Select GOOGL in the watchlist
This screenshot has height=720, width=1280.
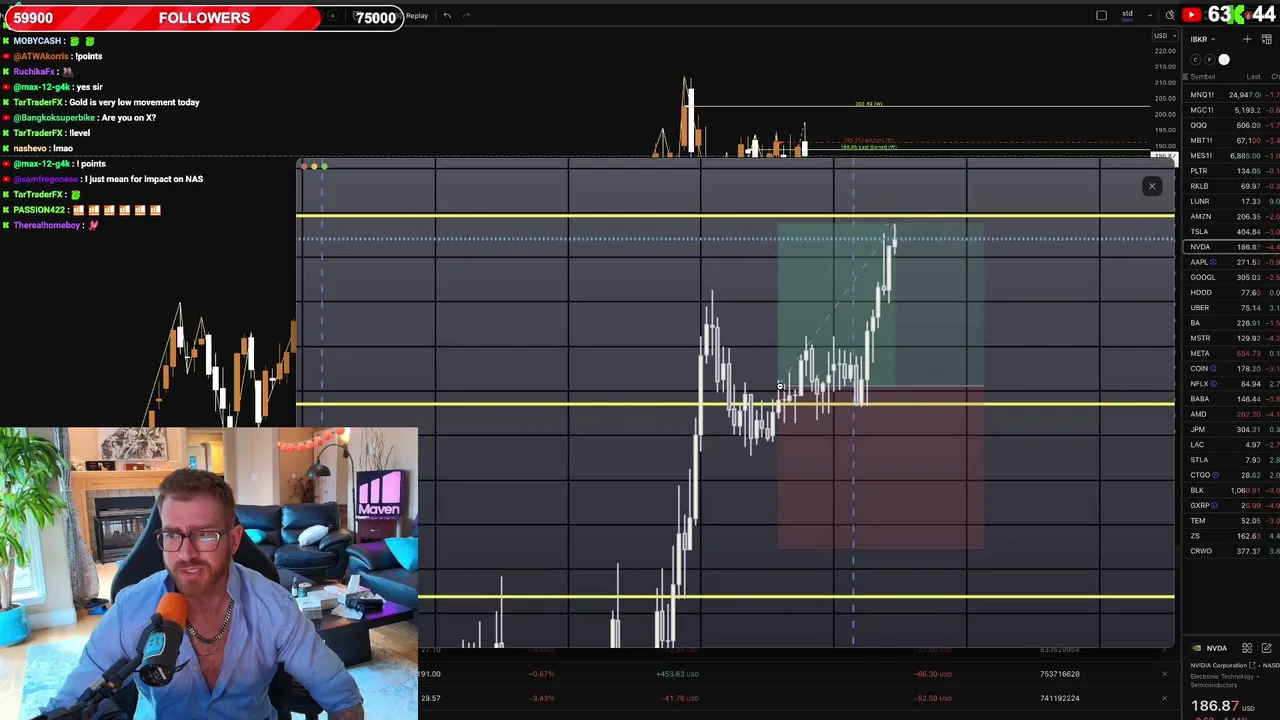(1232, 277)
